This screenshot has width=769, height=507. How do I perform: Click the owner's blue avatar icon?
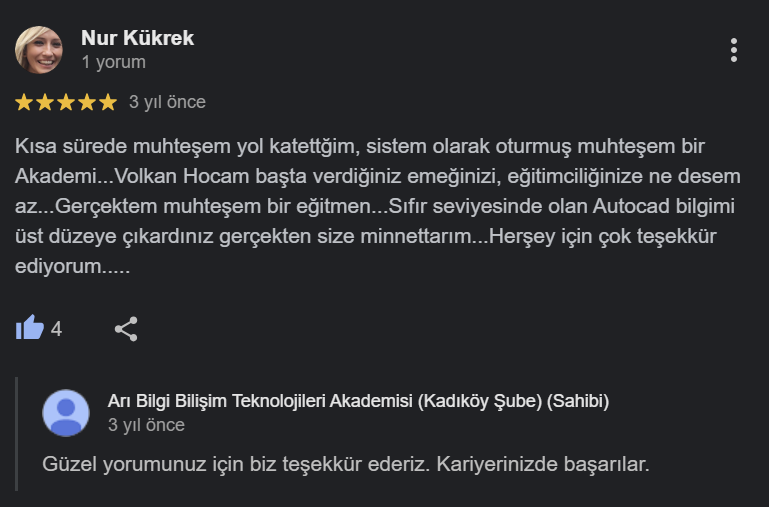tap(66, 412)
